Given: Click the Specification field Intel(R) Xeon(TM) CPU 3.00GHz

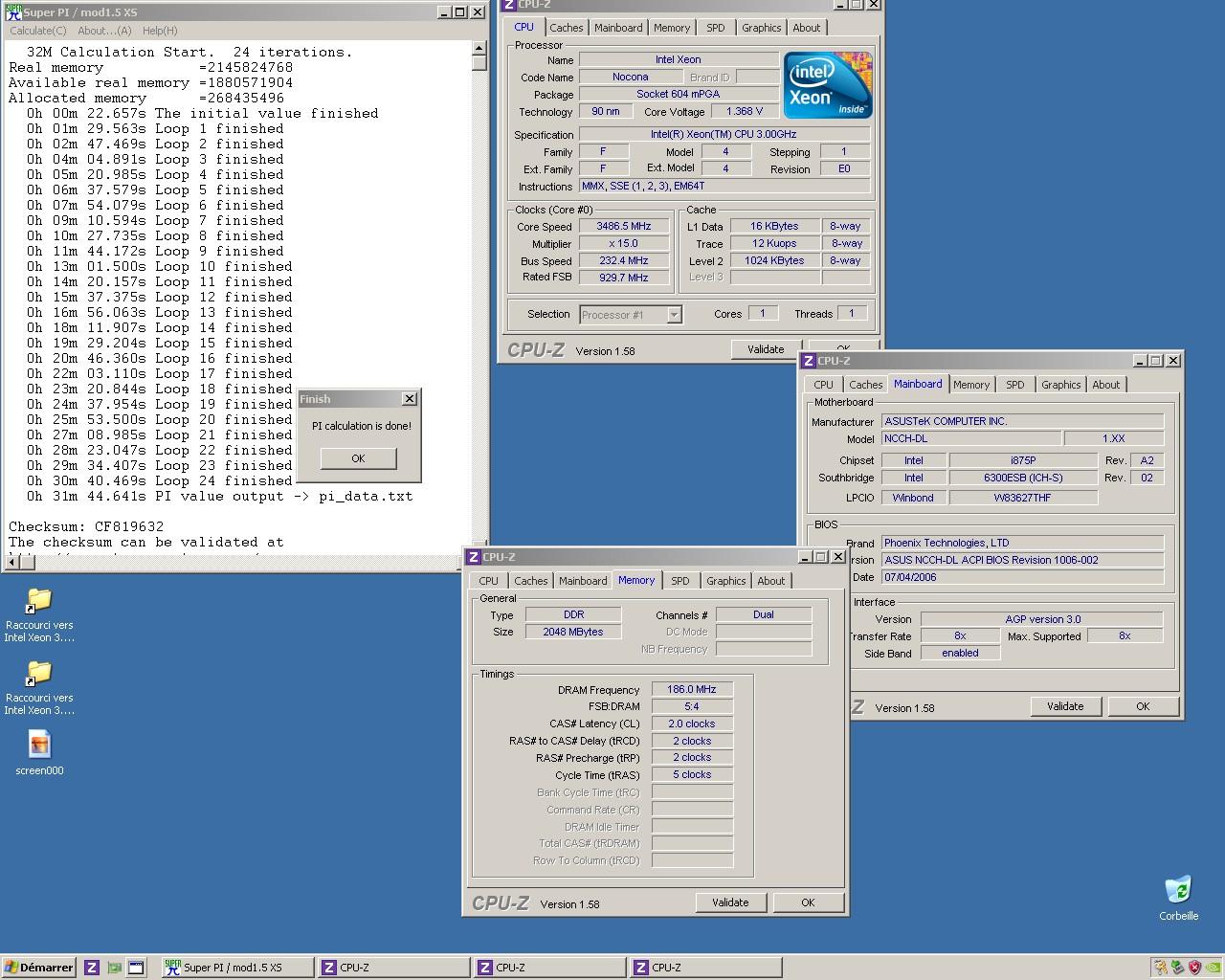Looking at the screenshot, I should (x=724, y=135).
